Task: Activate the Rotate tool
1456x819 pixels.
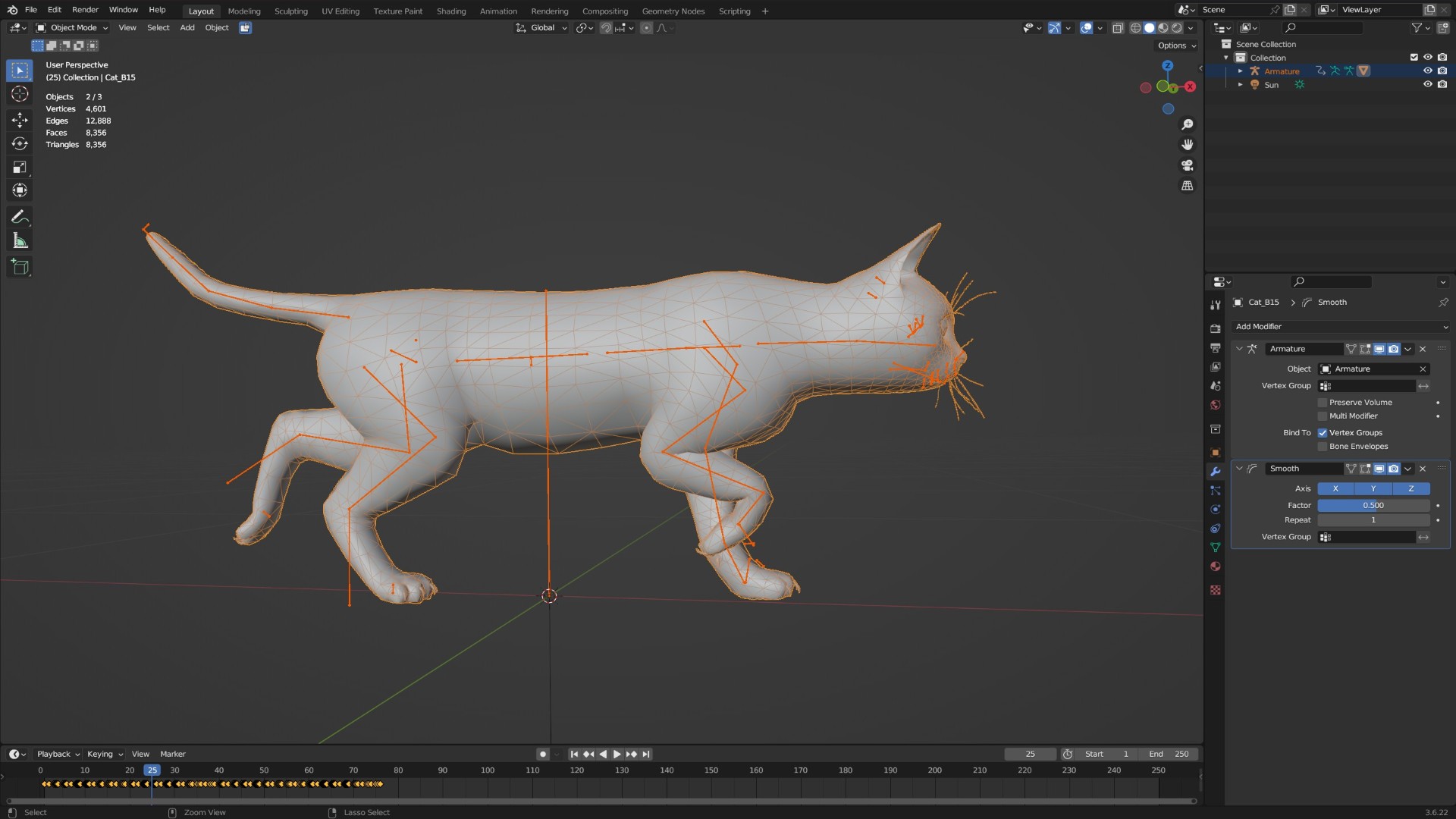Action: coord(20,143)
